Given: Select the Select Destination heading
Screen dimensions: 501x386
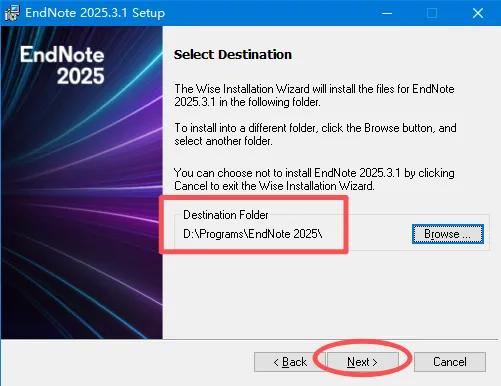Looking at the screenshot, I should pos(233,55).
